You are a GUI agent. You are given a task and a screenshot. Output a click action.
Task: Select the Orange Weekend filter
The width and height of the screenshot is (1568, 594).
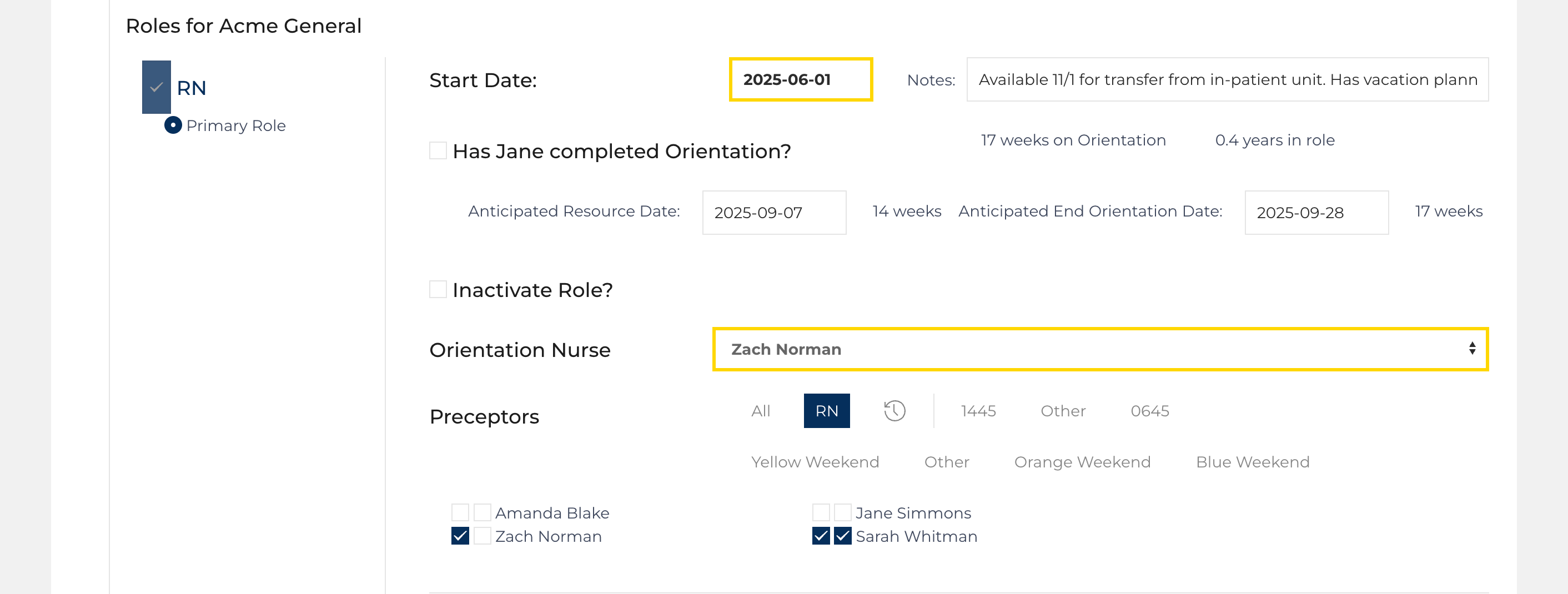[1082, 462]
